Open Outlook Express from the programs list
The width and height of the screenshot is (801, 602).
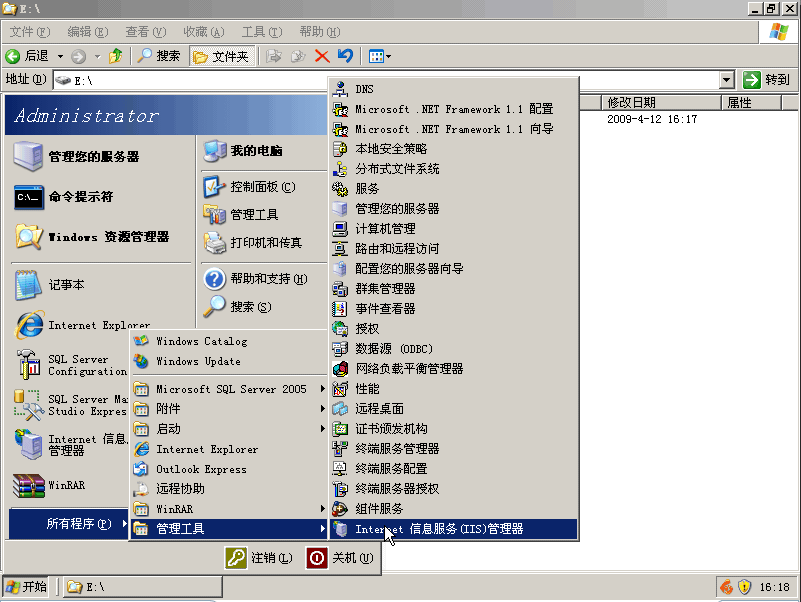click(x=229, y=469)
